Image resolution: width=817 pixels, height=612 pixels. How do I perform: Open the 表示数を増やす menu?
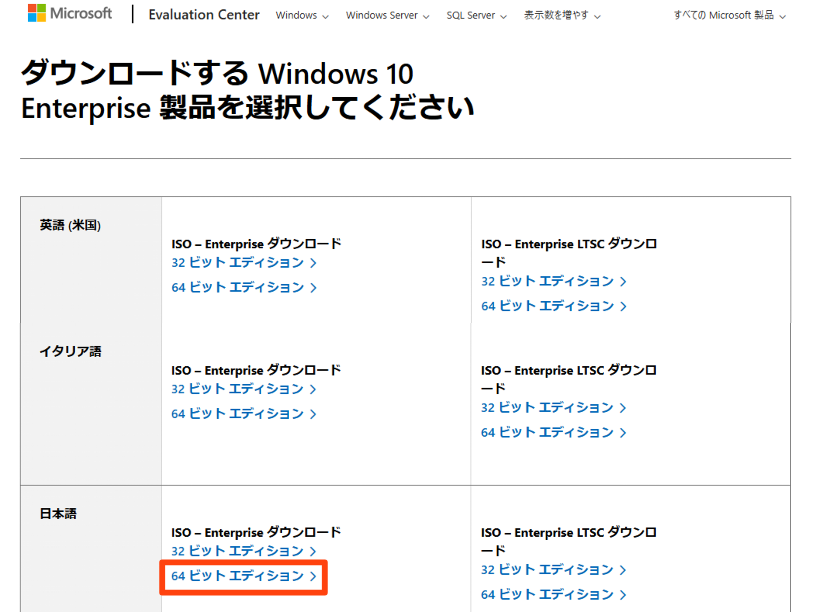coord(562,16)
